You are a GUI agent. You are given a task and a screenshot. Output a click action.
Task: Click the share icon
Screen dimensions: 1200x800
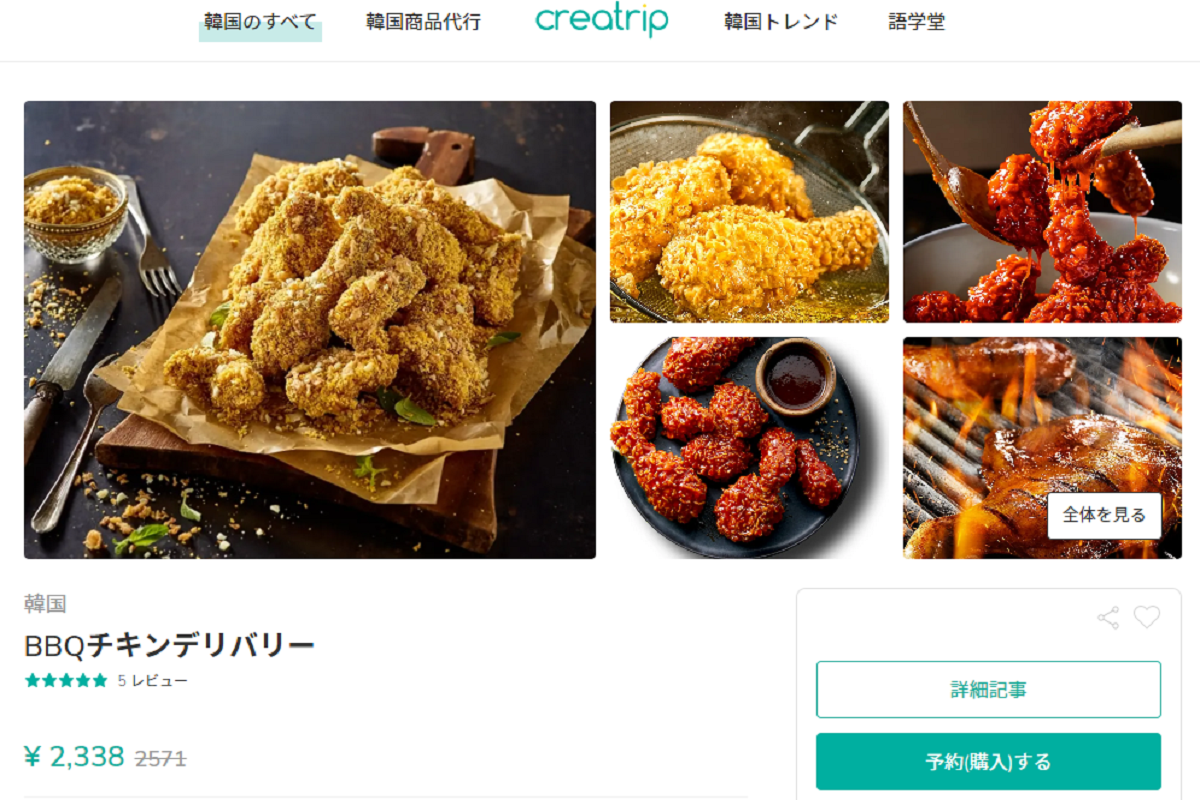pyautogui.click(x=1108, y=617)
